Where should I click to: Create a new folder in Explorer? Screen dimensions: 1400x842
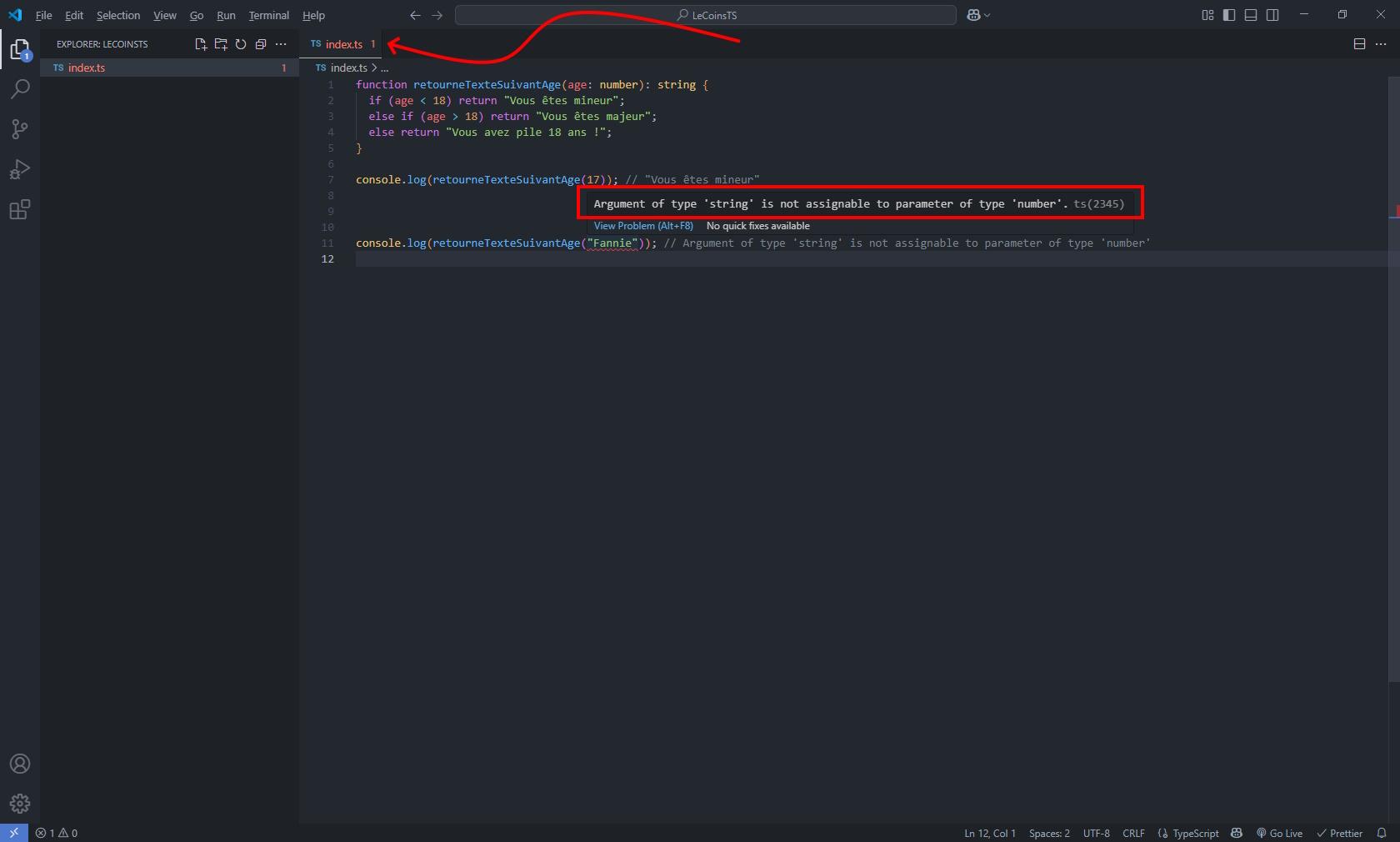[221, 44]
